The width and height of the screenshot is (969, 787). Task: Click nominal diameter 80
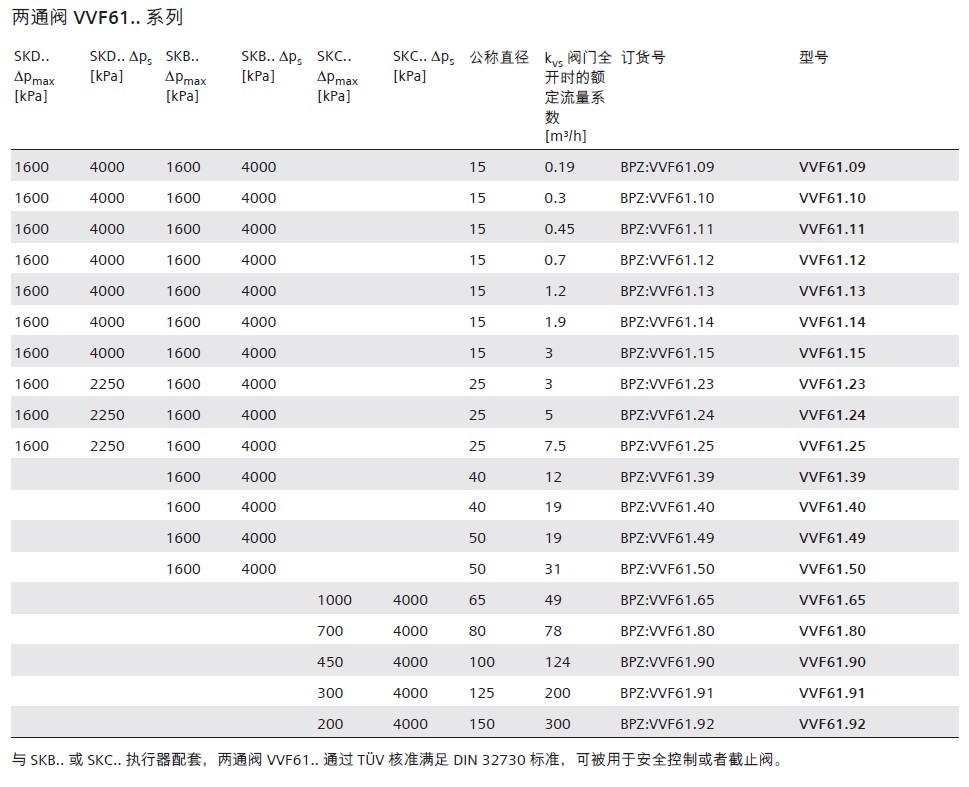(x=477, y=631)
